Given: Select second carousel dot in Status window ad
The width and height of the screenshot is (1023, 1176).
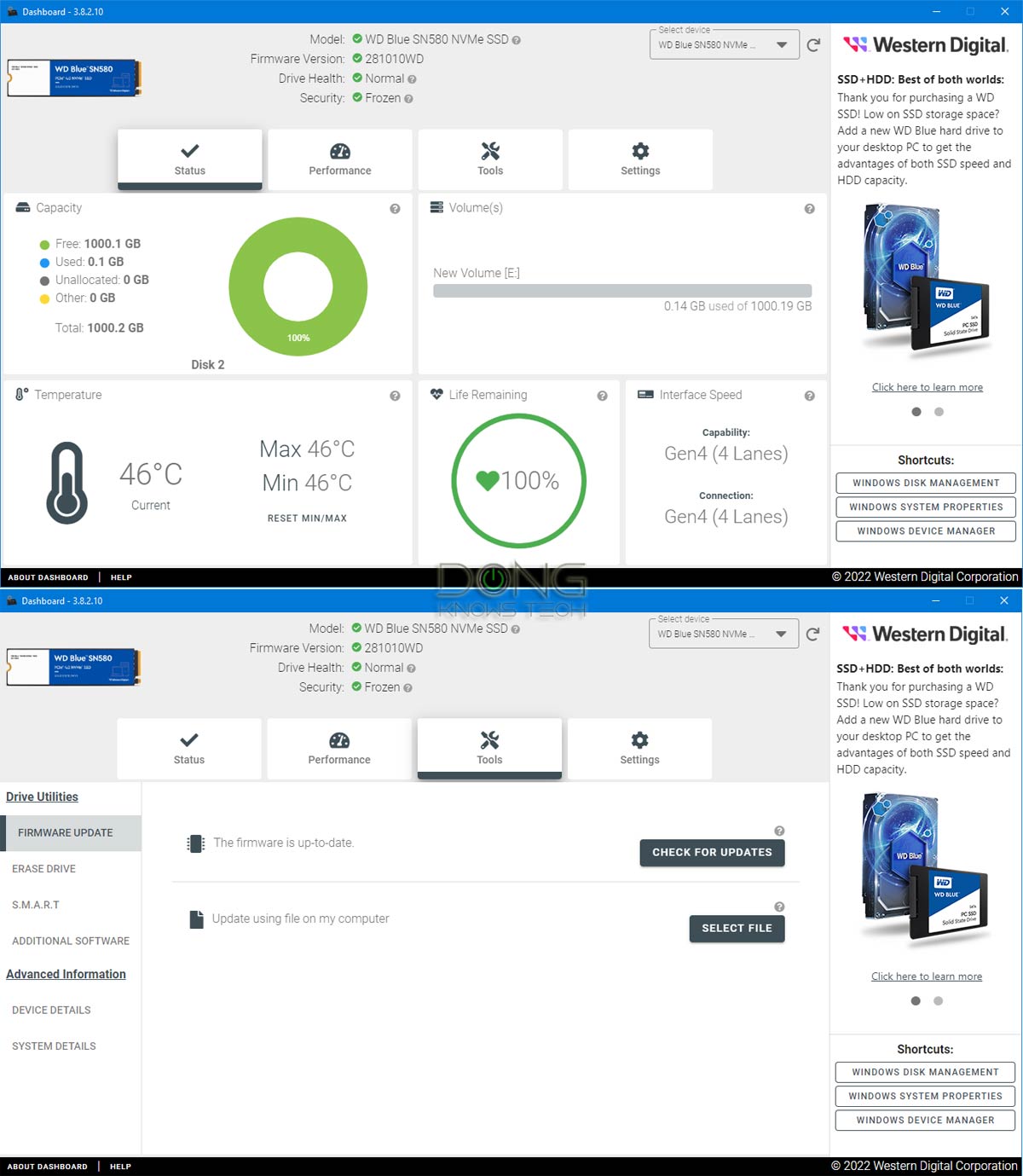Looking at the screenshot, I should 939,412.
